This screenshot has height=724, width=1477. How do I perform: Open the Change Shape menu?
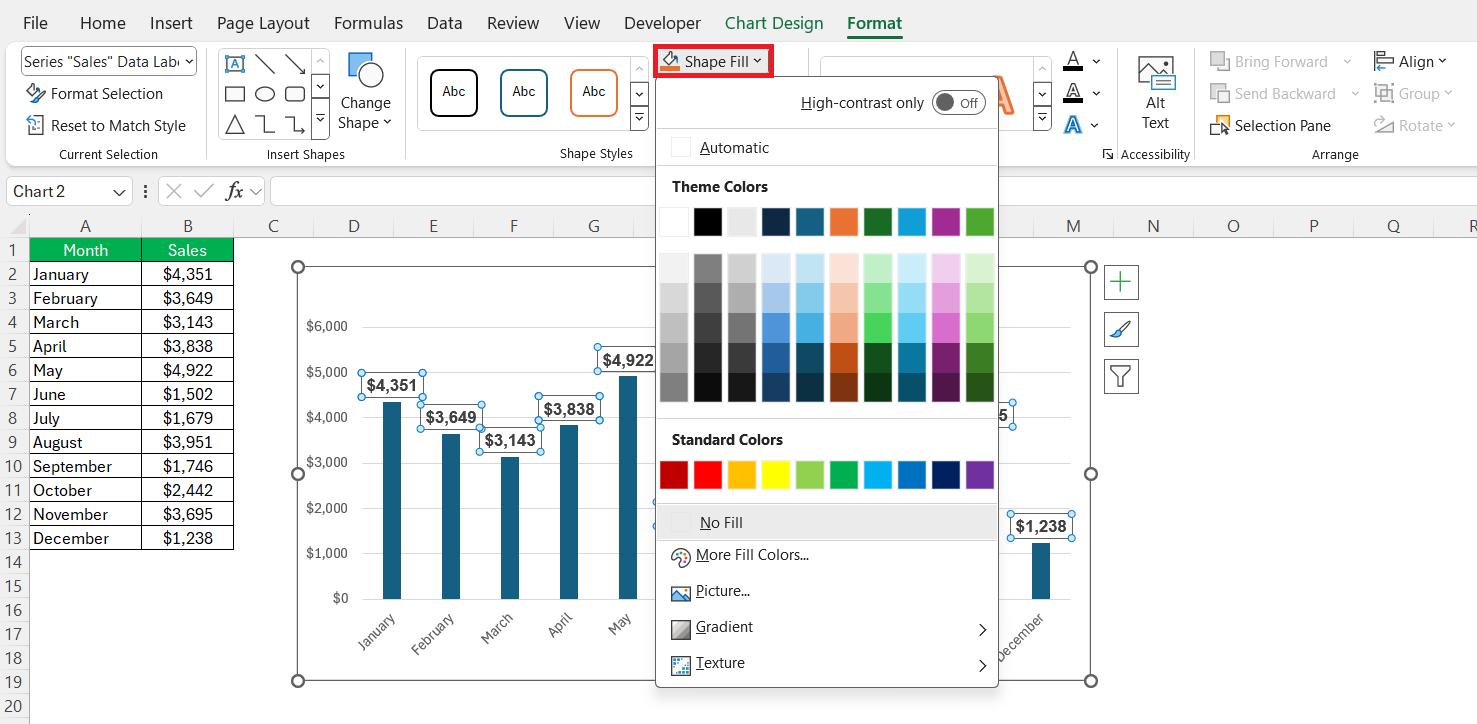coord(365,92)
